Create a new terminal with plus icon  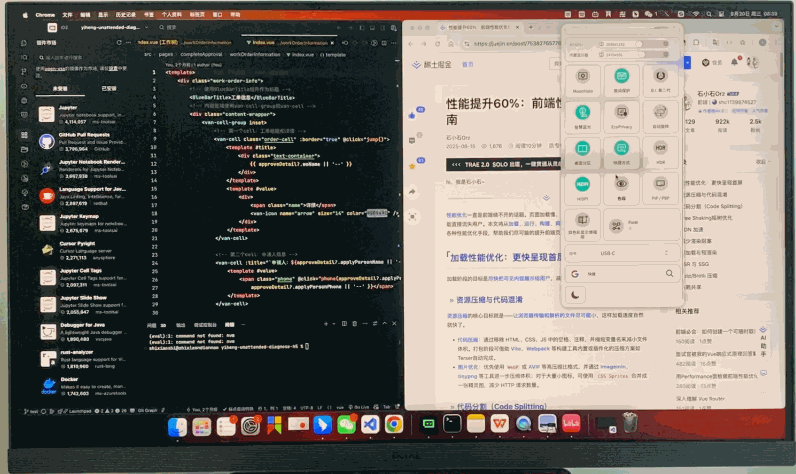click(326, 324)
